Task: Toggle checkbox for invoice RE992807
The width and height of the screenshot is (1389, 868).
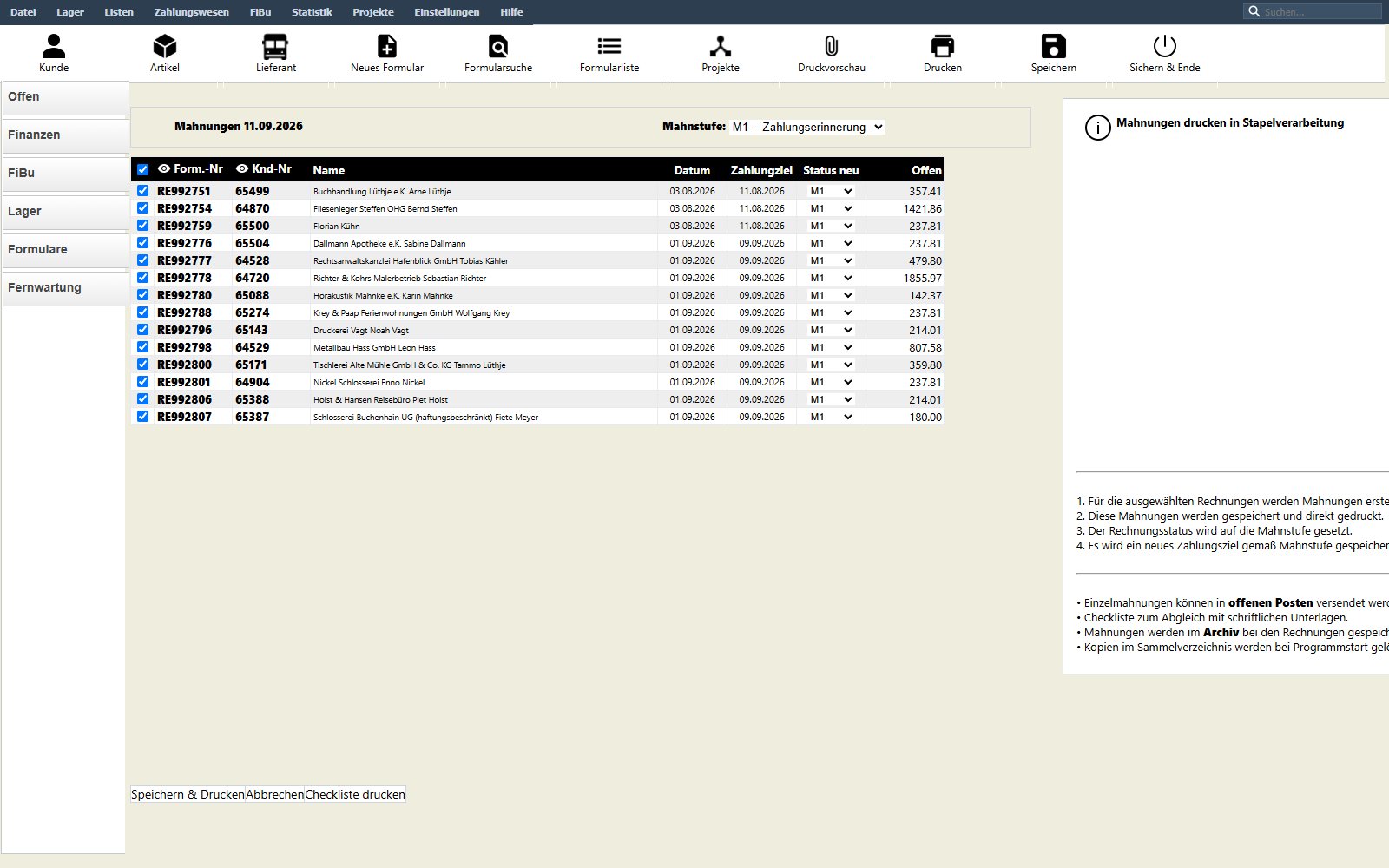Action: 143,417
